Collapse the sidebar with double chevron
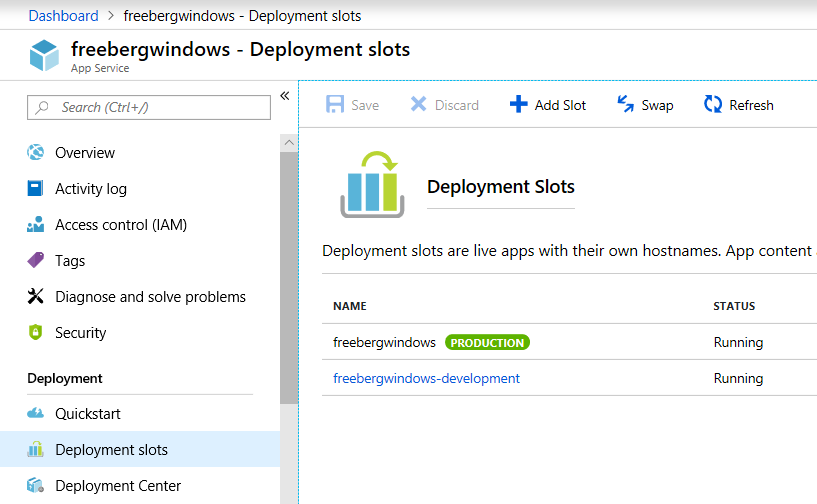 click(284, 95)
